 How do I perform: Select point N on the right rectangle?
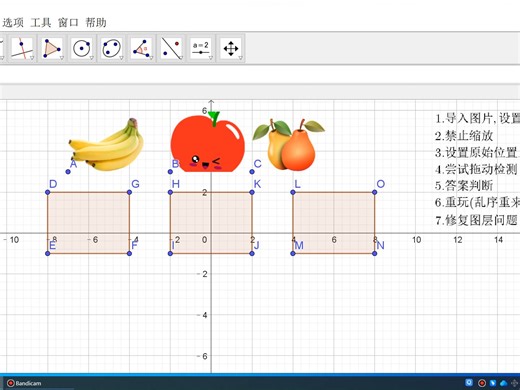(x=375, y=254)
